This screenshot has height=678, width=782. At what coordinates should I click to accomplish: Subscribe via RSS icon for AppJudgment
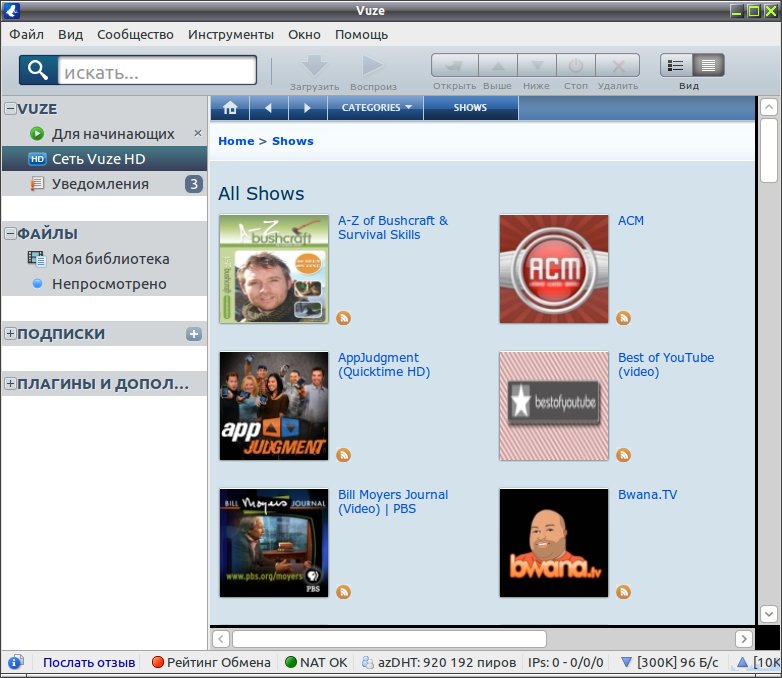[x=344, y=455]
